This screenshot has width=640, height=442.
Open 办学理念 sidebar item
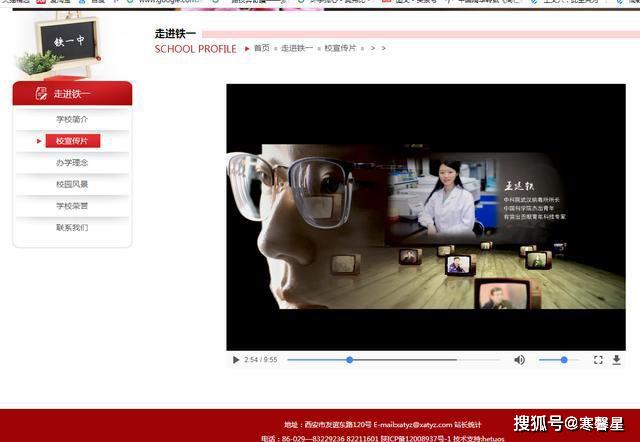pos(72,163)
